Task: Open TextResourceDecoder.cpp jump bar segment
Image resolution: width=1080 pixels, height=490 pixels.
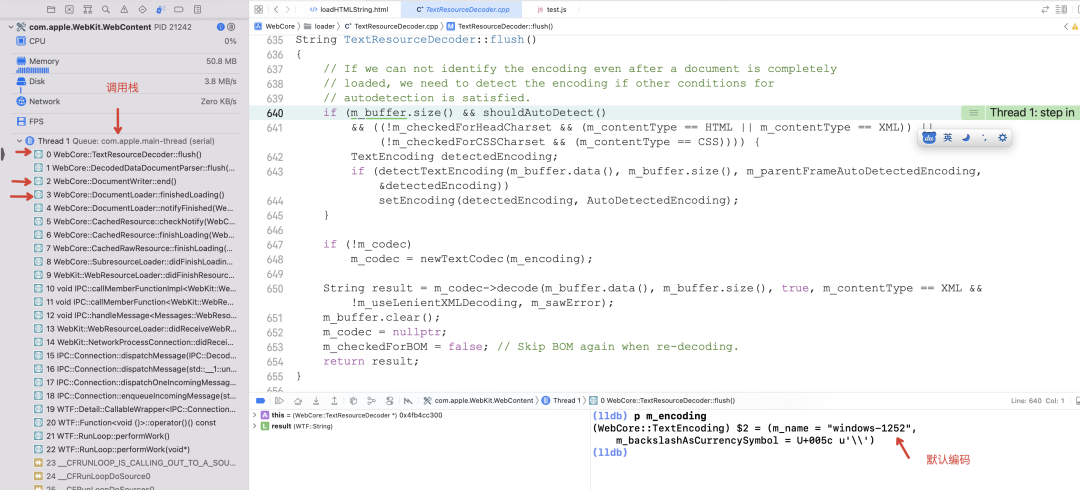Action: click(391, 26)
